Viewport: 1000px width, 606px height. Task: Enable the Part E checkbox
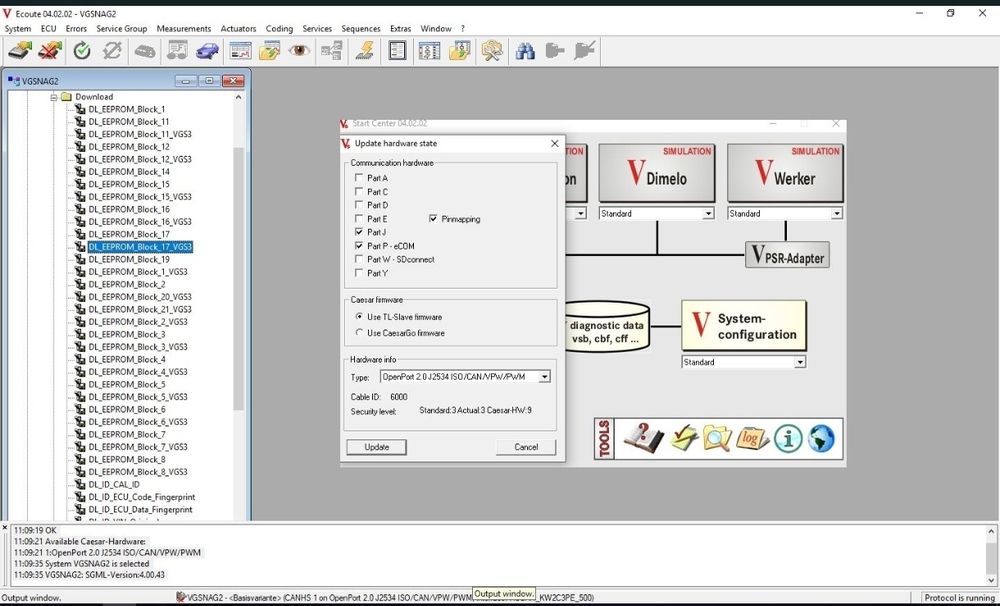pos(359,219)
